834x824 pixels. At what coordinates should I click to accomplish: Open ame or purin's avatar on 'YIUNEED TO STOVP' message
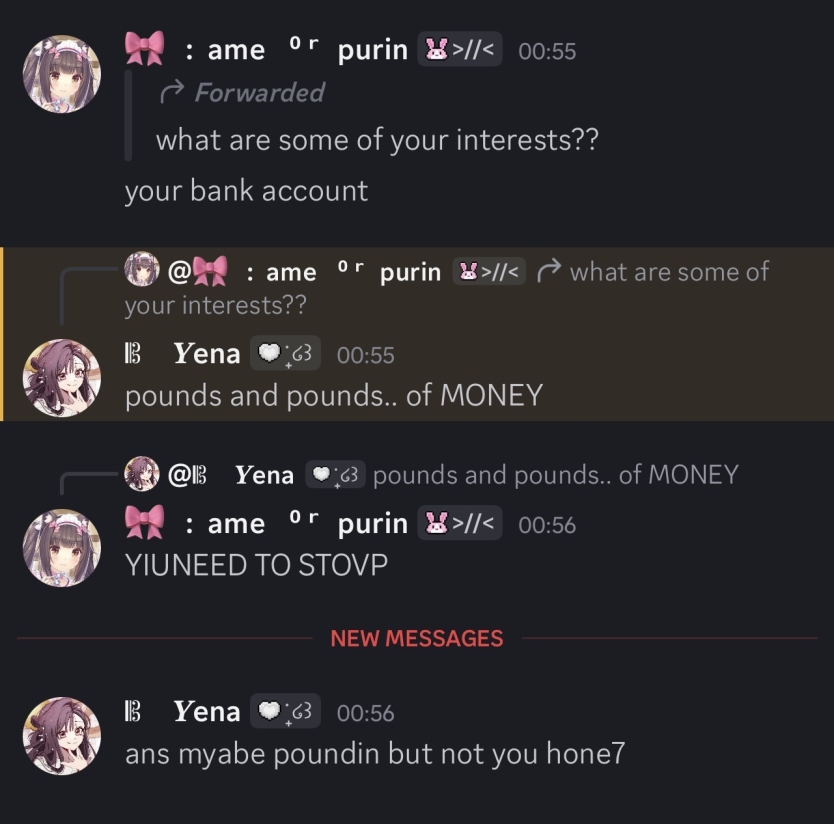point(62,548)
